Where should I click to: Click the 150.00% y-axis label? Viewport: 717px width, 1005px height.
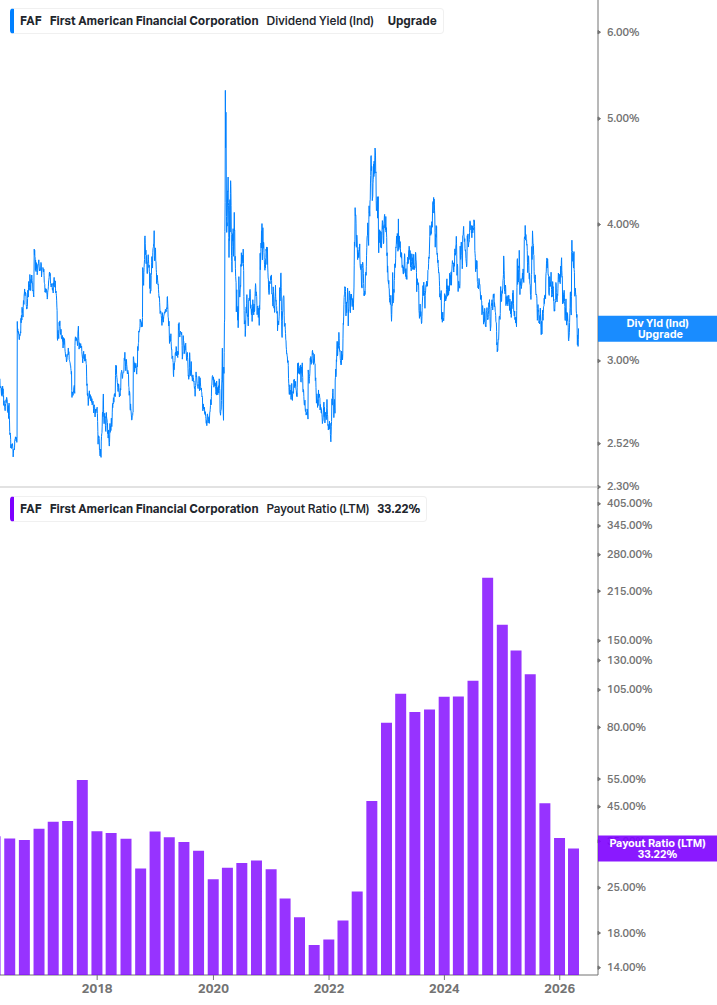pos(629,640)
